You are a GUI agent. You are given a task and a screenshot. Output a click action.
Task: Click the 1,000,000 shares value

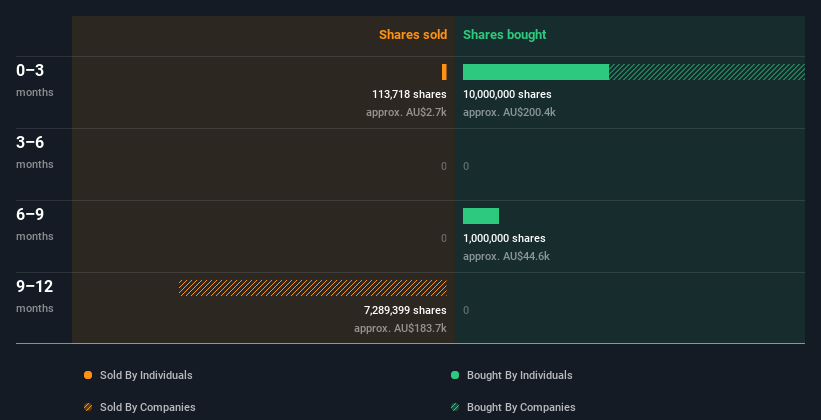pos(504,238)
